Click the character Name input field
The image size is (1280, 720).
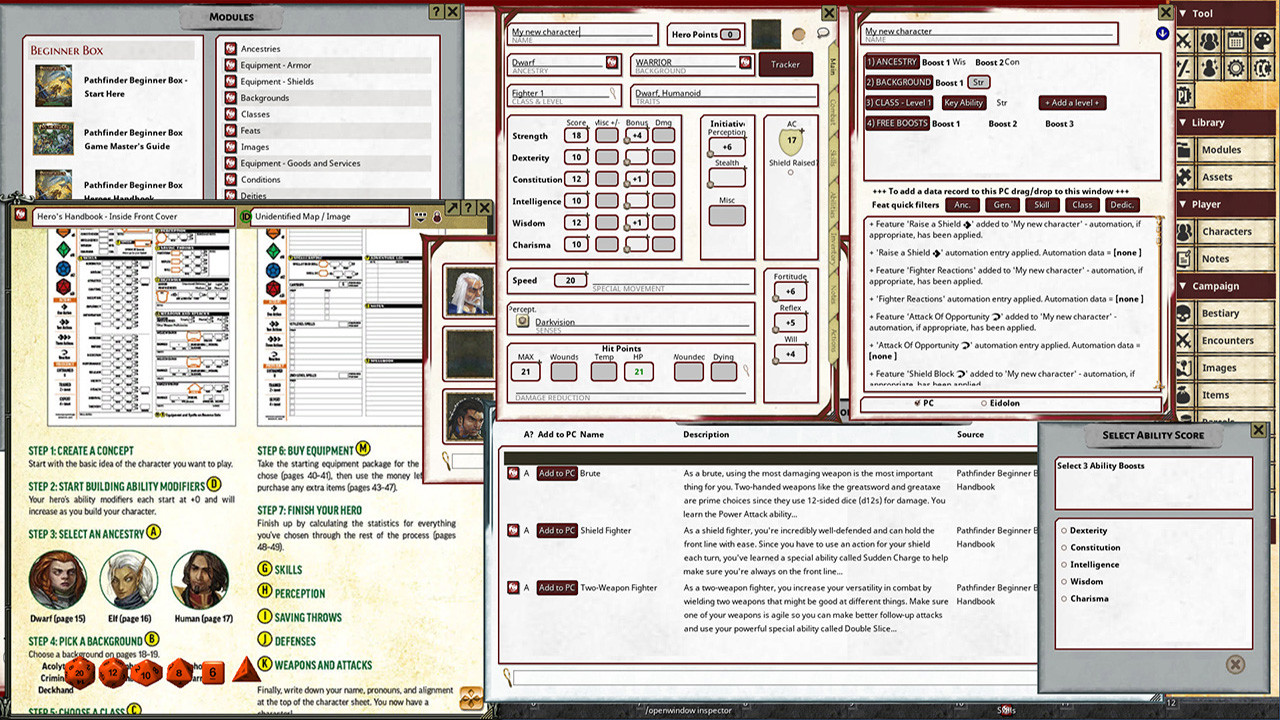point(580,31)
